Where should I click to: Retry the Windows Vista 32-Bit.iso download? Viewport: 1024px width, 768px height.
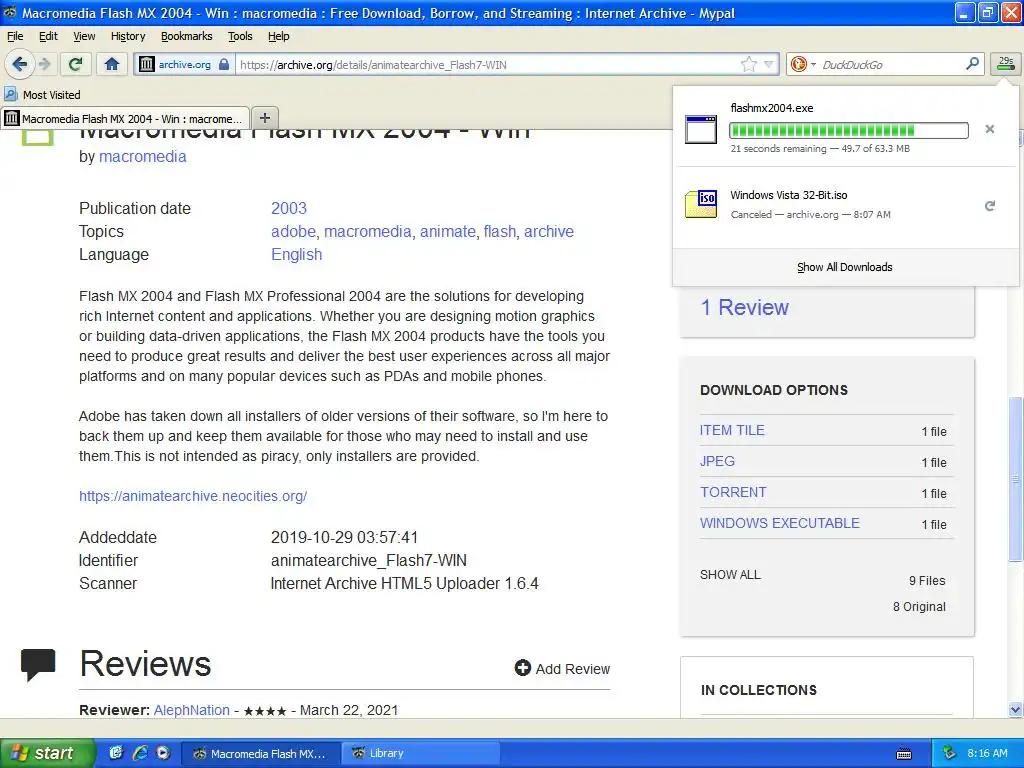coord(989,206)
